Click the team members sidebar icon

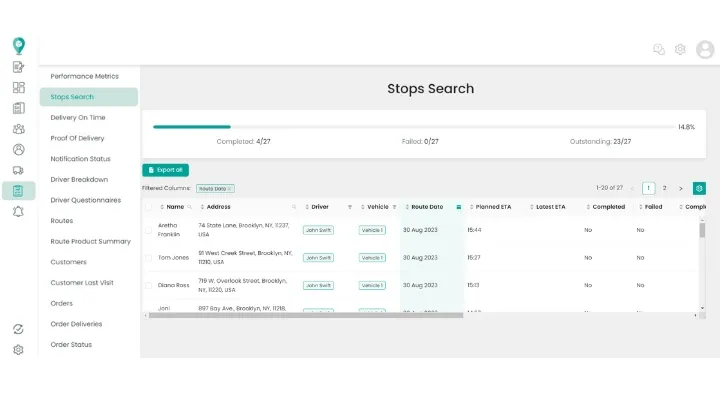pos(18,129)
